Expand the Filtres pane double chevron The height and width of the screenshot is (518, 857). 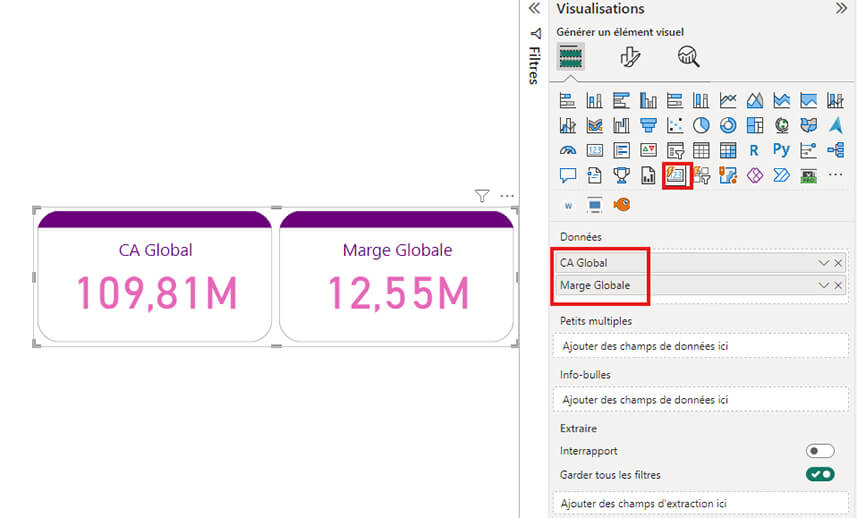[x=534, y=8]
